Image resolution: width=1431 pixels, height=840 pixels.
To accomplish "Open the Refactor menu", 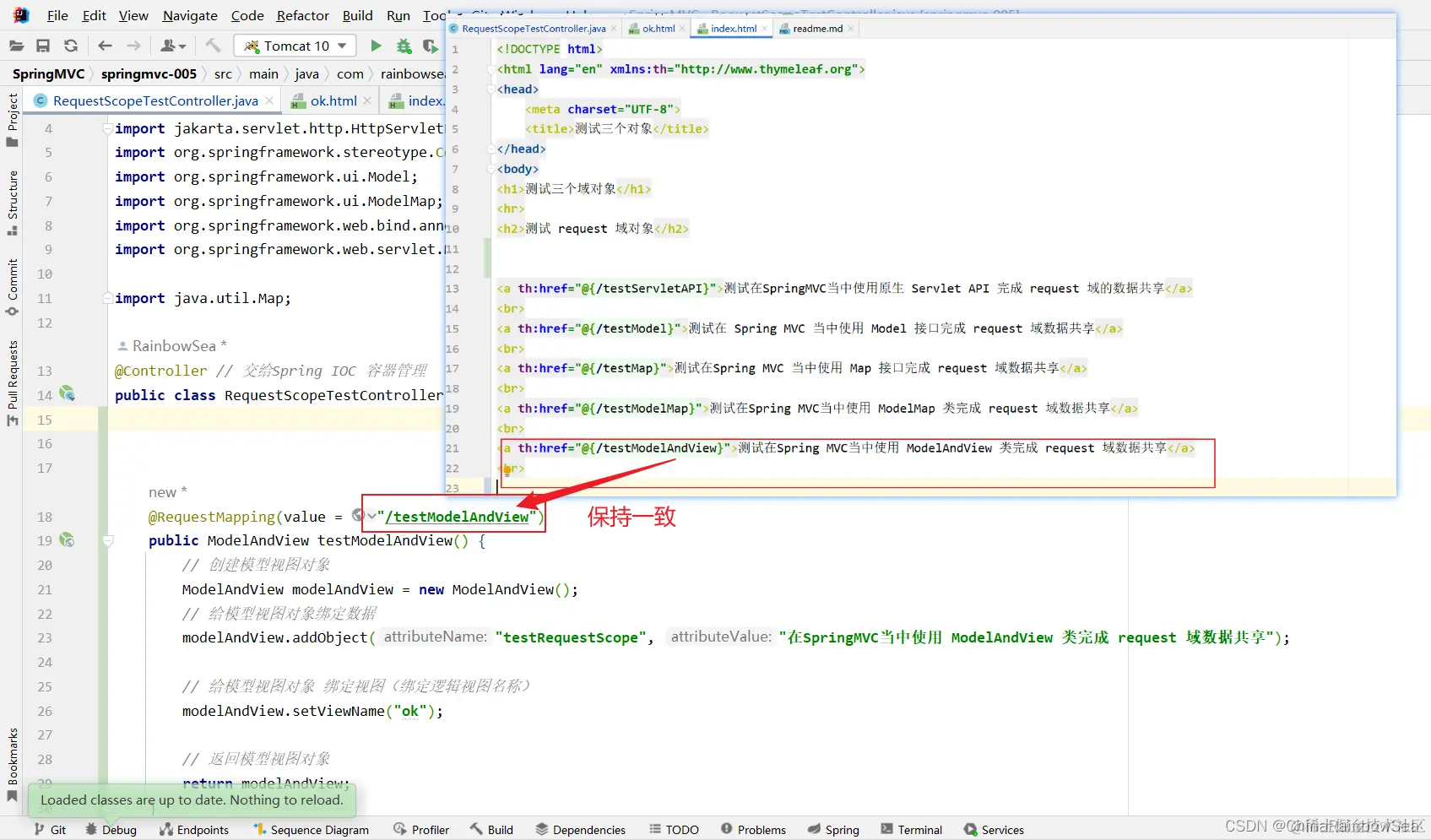I will 303,15.
